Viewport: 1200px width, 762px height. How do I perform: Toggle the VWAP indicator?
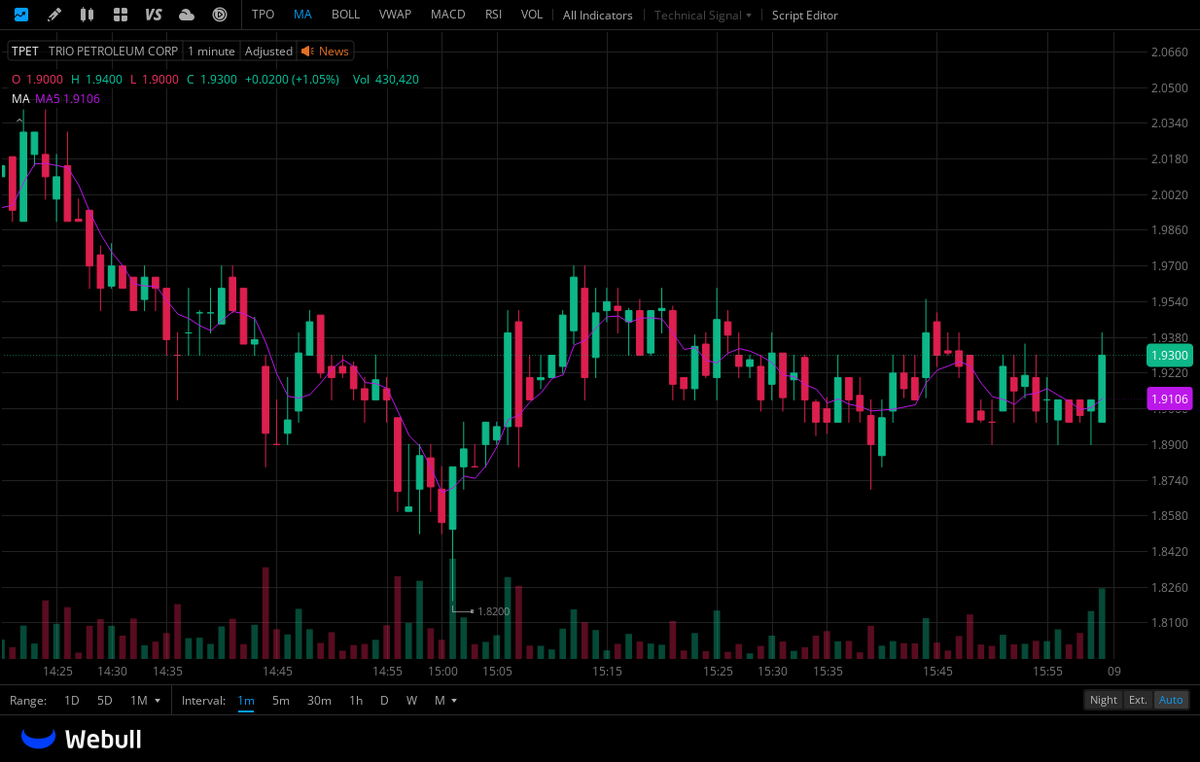coord(395,15)
